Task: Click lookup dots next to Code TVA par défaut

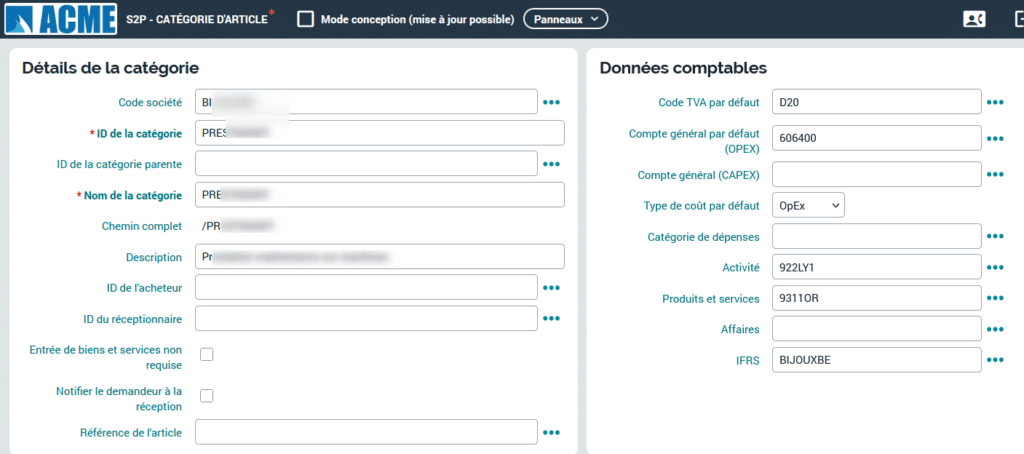Action: [x=995, y=102]
